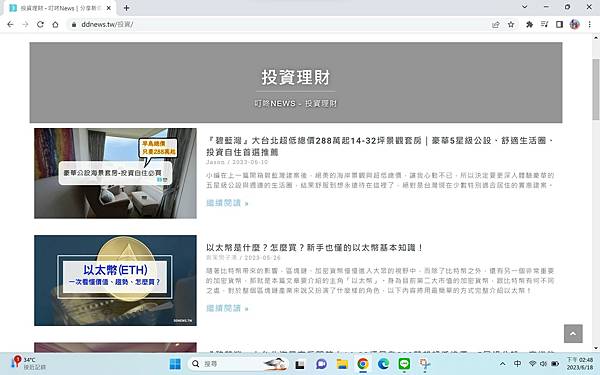Click 繼續閱讀 under the 碧藍灣 article

click(227, 203)
